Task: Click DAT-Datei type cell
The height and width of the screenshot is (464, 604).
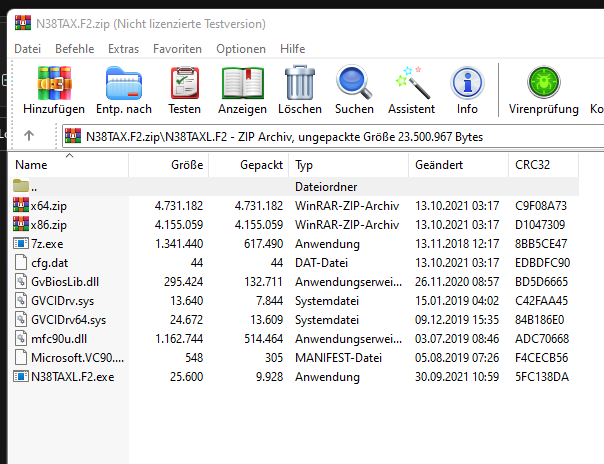Action: (x=321, y=263)
